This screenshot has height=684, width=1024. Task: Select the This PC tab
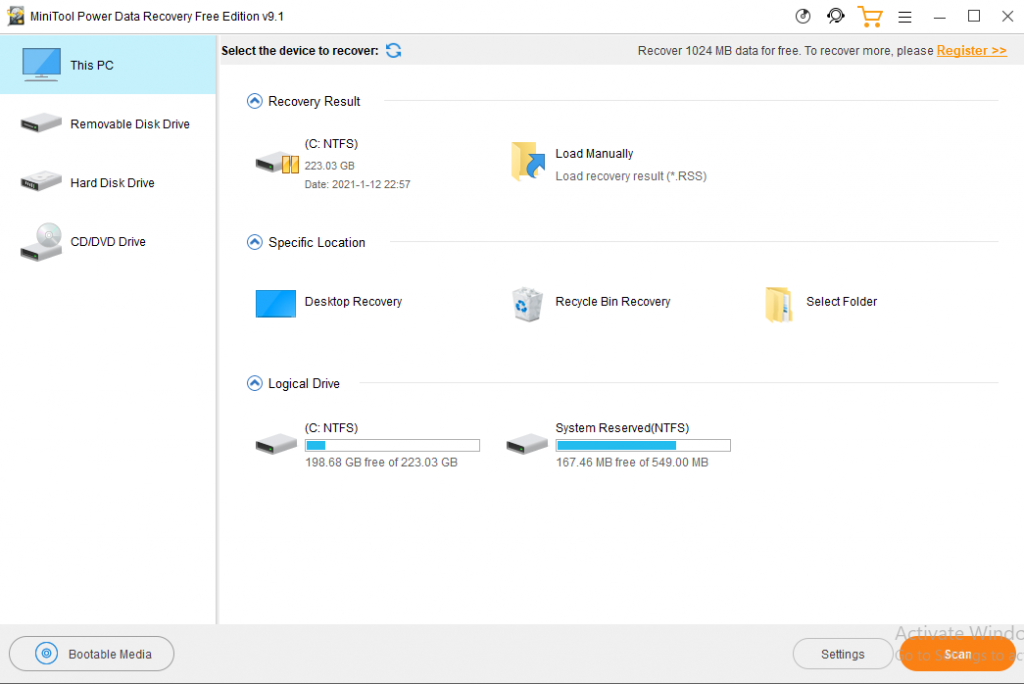[x=108, y=65]
